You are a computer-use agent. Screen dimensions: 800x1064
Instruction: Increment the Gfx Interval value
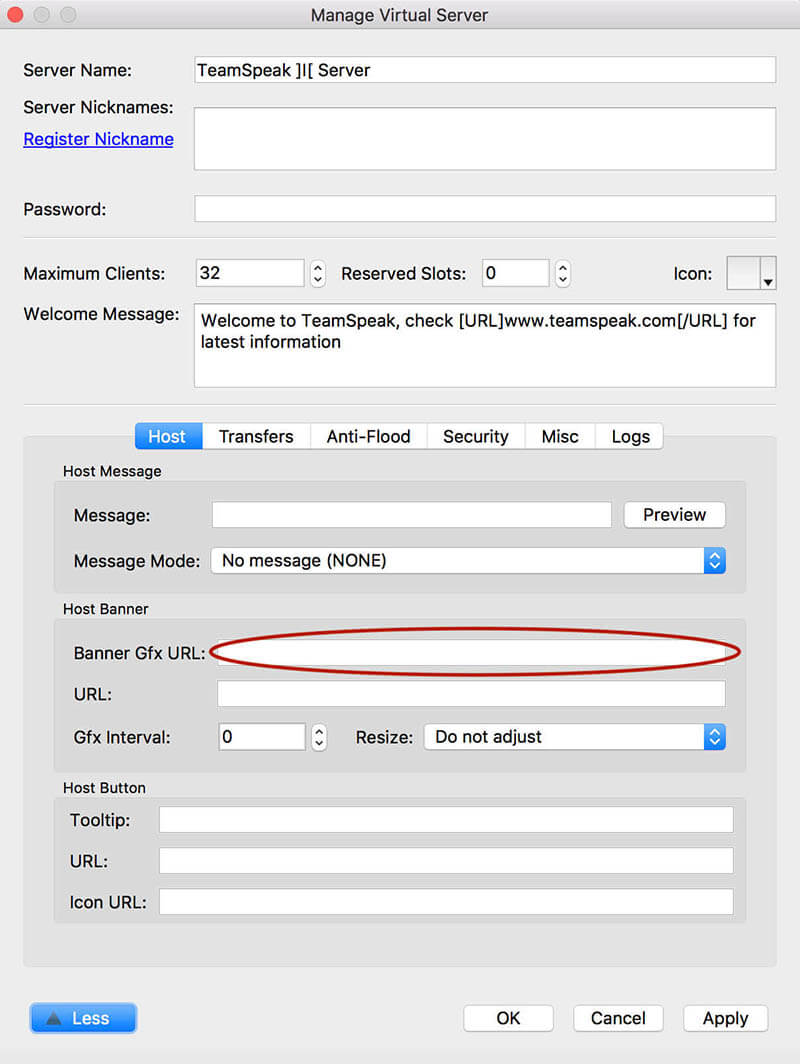coord(319,731)
